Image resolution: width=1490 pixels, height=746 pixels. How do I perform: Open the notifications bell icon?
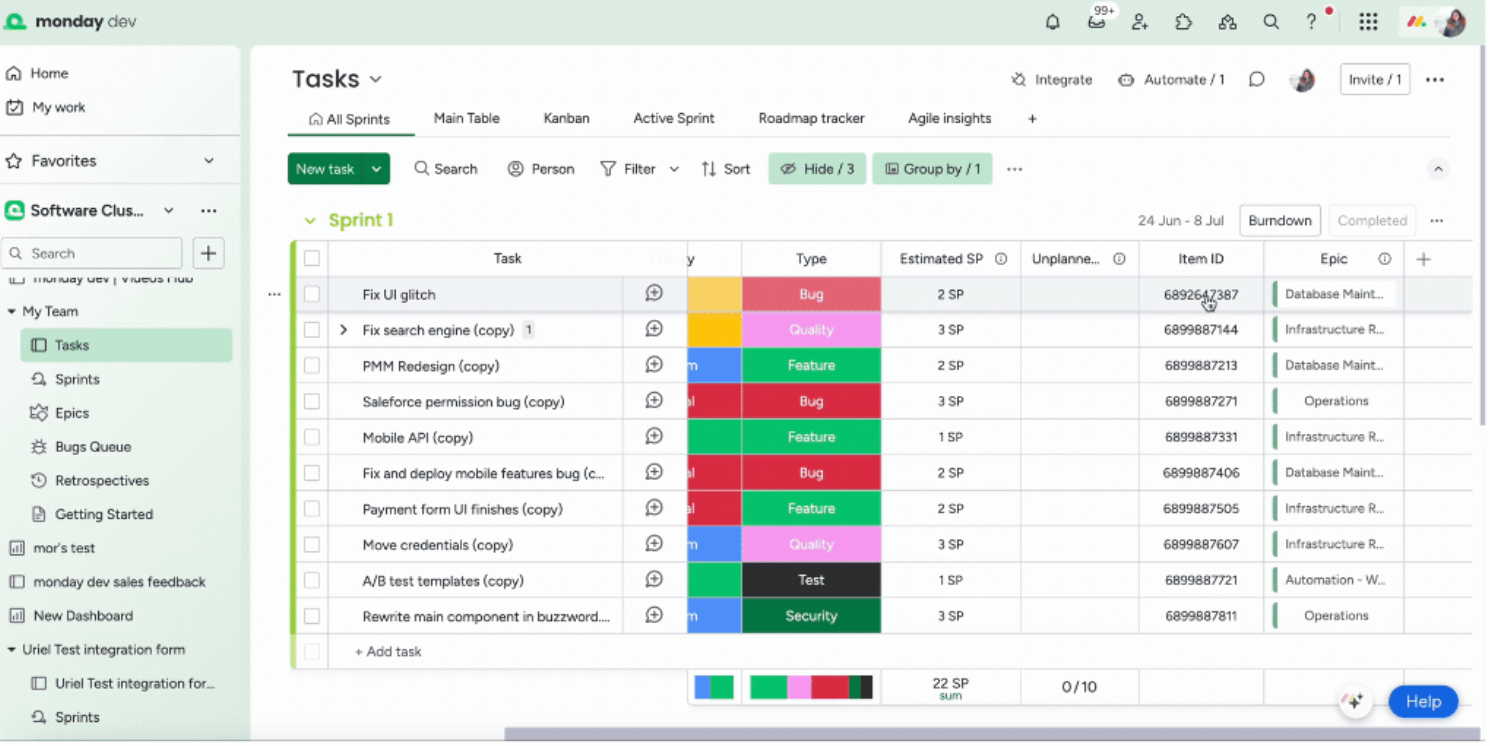click(x=1052, y=22)
